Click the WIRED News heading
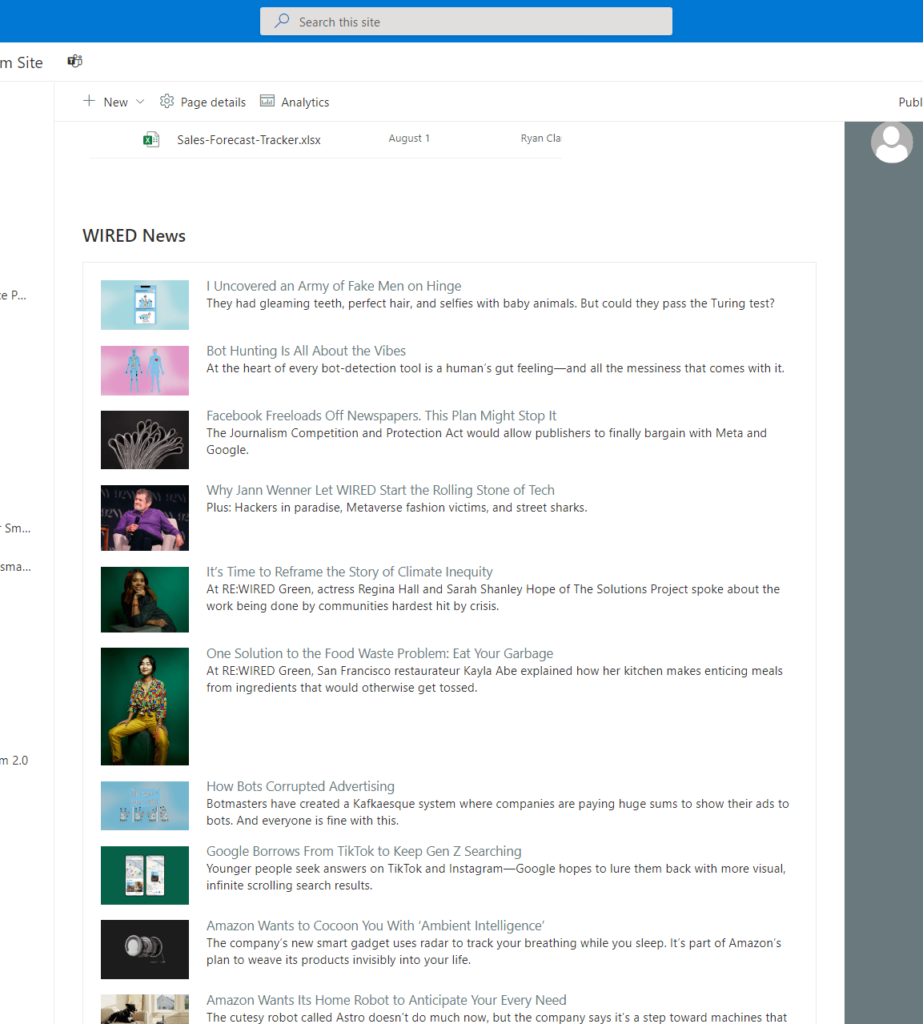The width and height of the screenshot is (923, 1024). point(134,236)
